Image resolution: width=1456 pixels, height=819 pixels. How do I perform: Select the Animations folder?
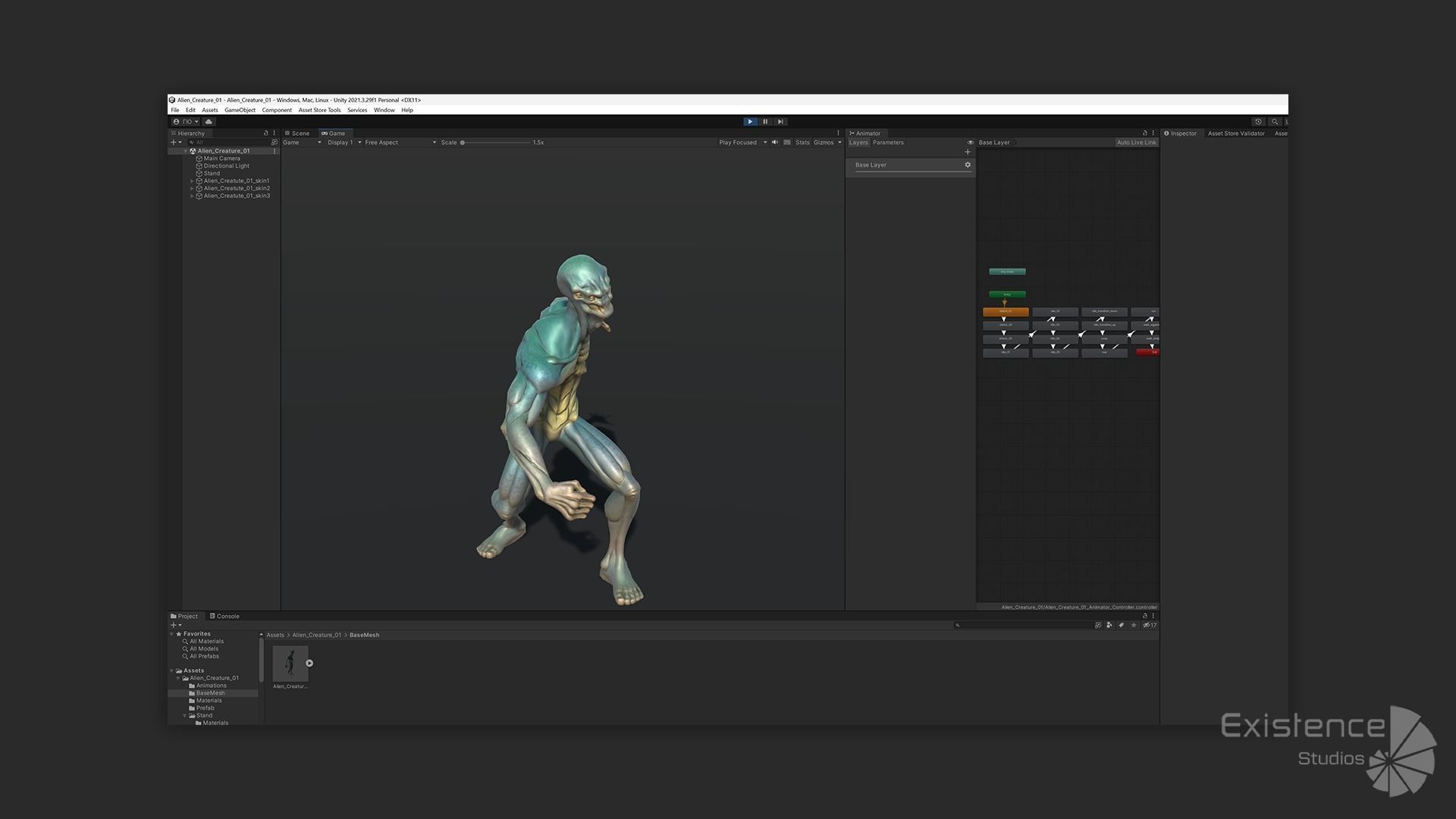click(208, 686)
